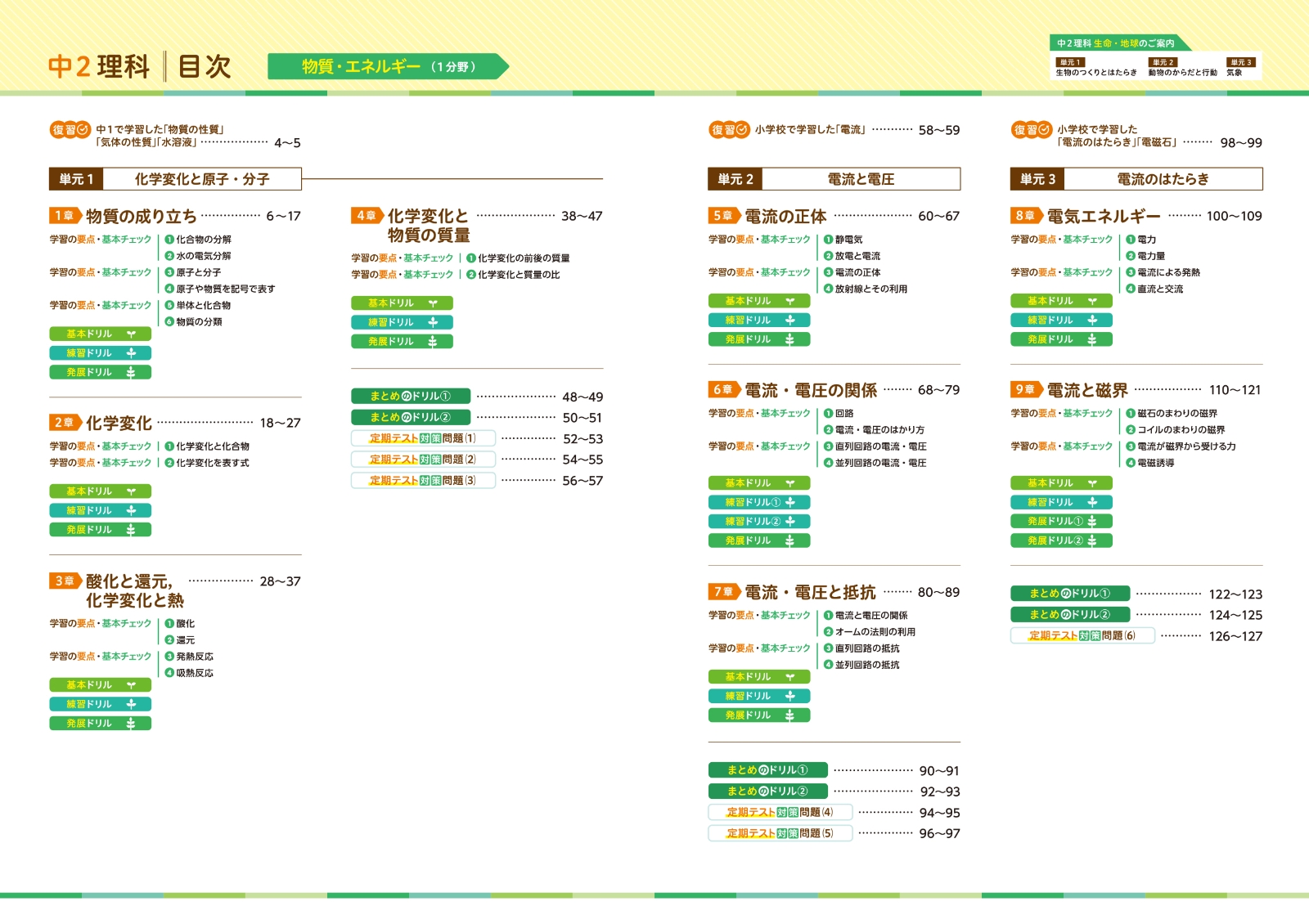Click the 6章 badge of 電流・電圧の関係

click(723, 390)
